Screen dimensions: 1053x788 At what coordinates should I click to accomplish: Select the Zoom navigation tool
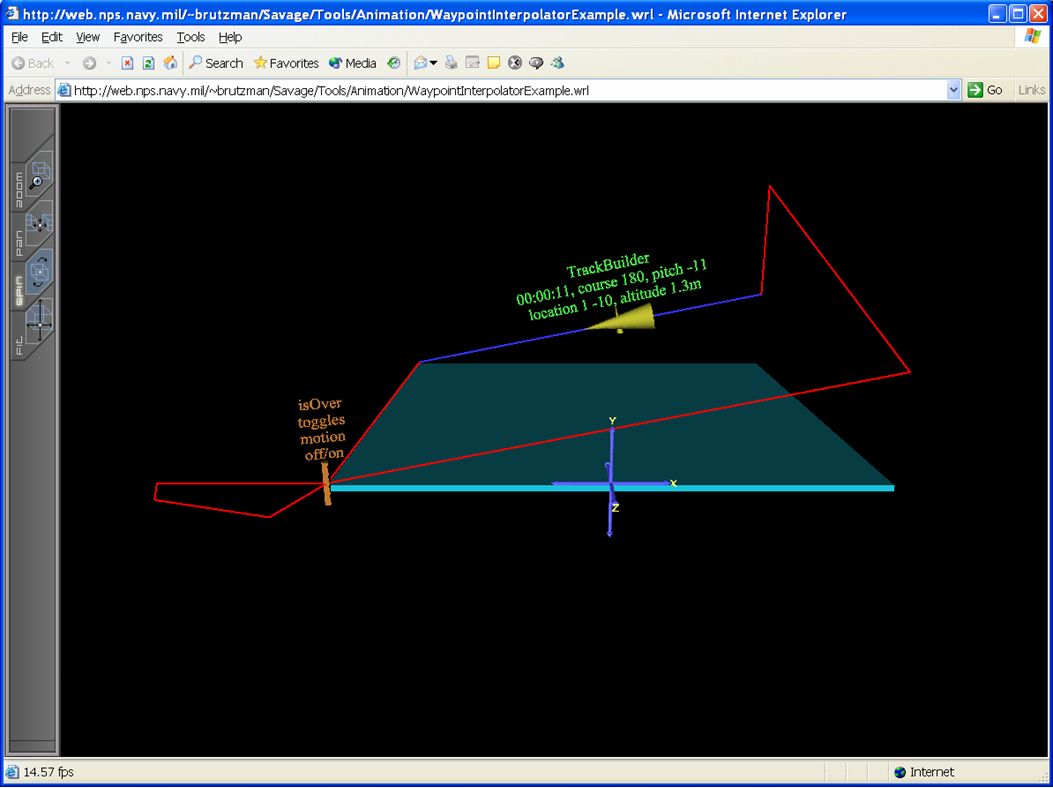point(35,178)
